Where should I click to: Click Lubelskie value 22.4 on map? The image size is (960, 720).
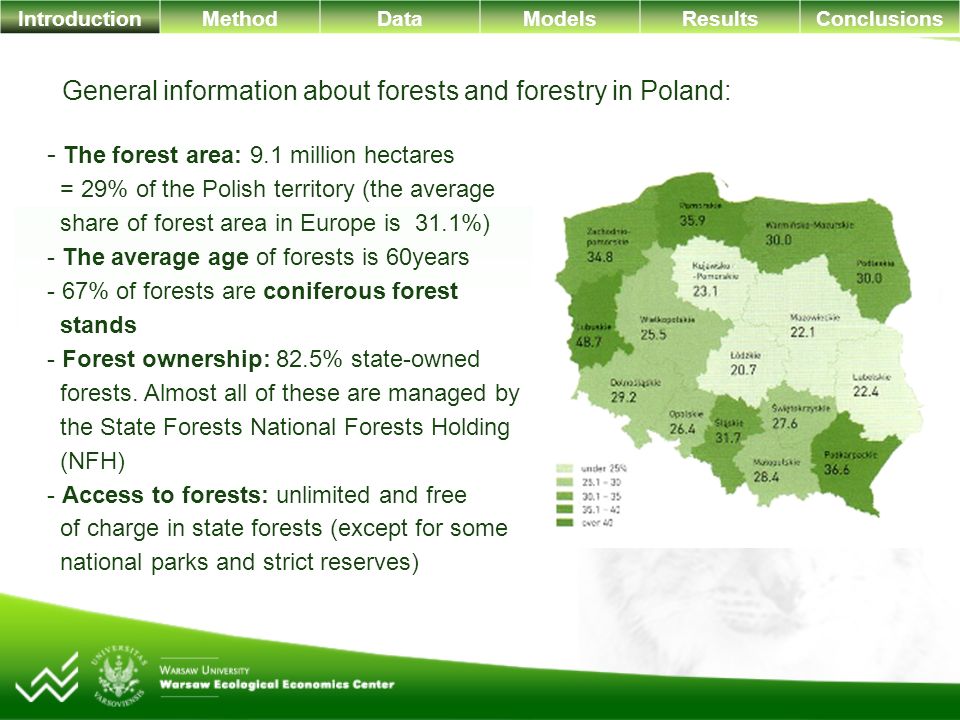pos(866,391)
